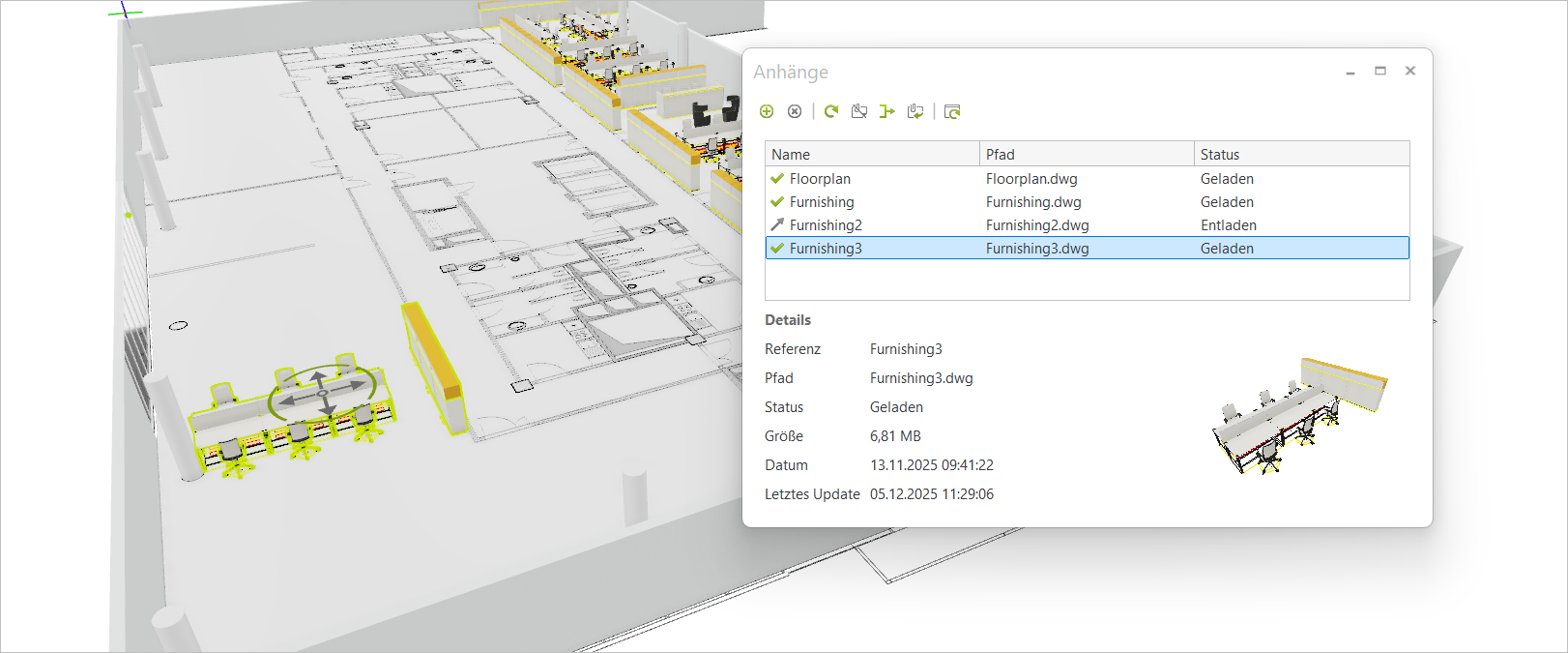
Task: Click the checkmark icon beside Floorplan
Action: (x=777, y=178)
